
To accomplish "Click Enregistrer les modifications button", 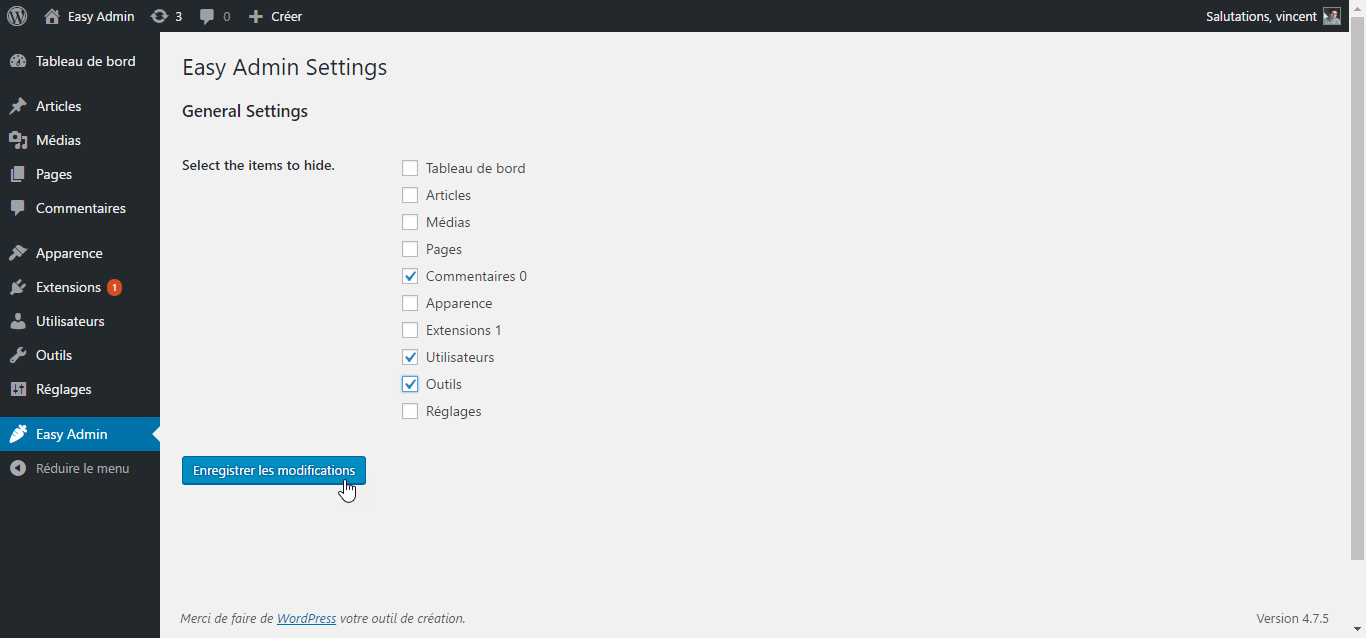I will click(x=274, y=470).
